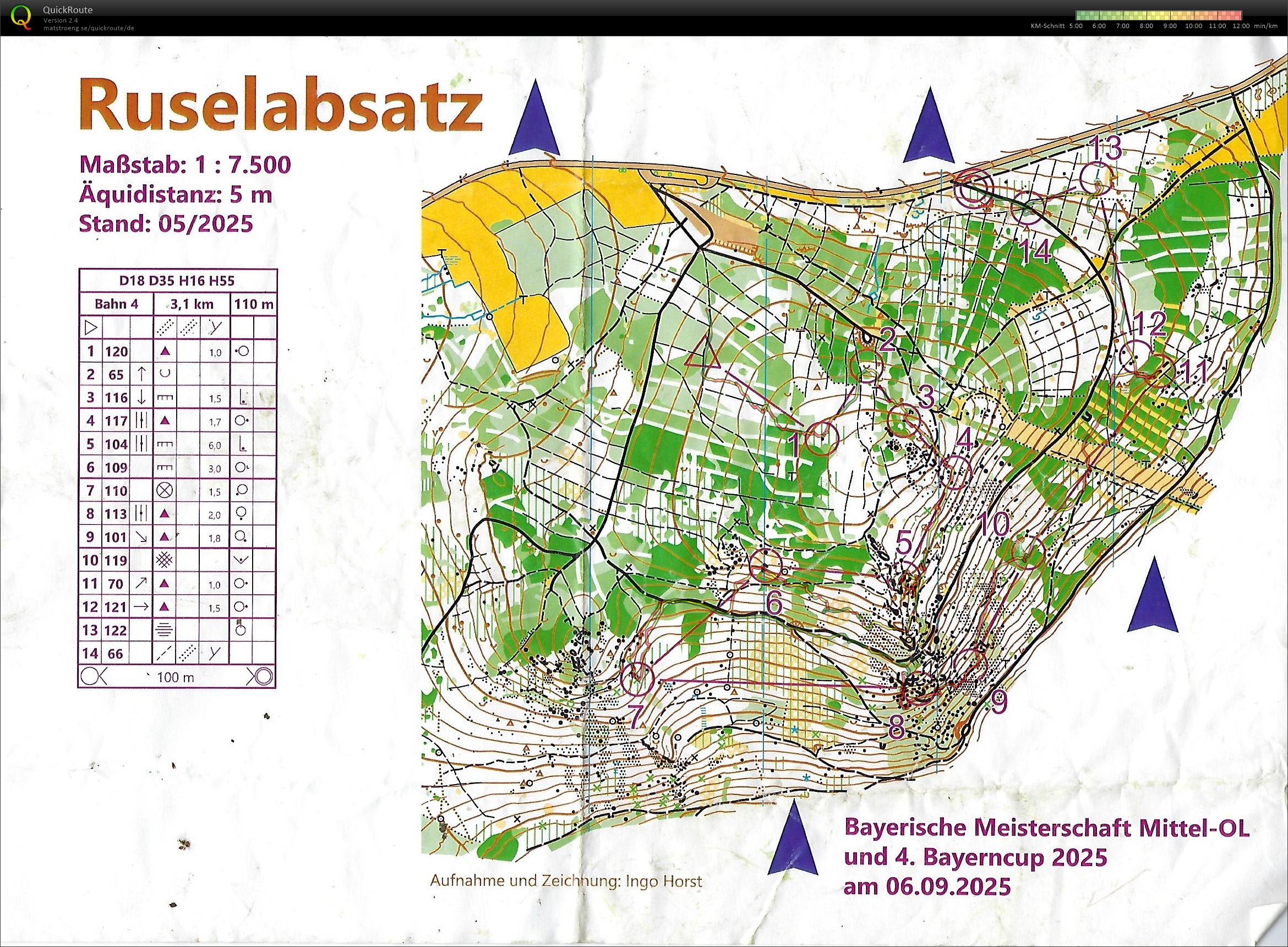
Task: Click the Bahn 4 cell in control table
Action: click(x=116, y=304)
